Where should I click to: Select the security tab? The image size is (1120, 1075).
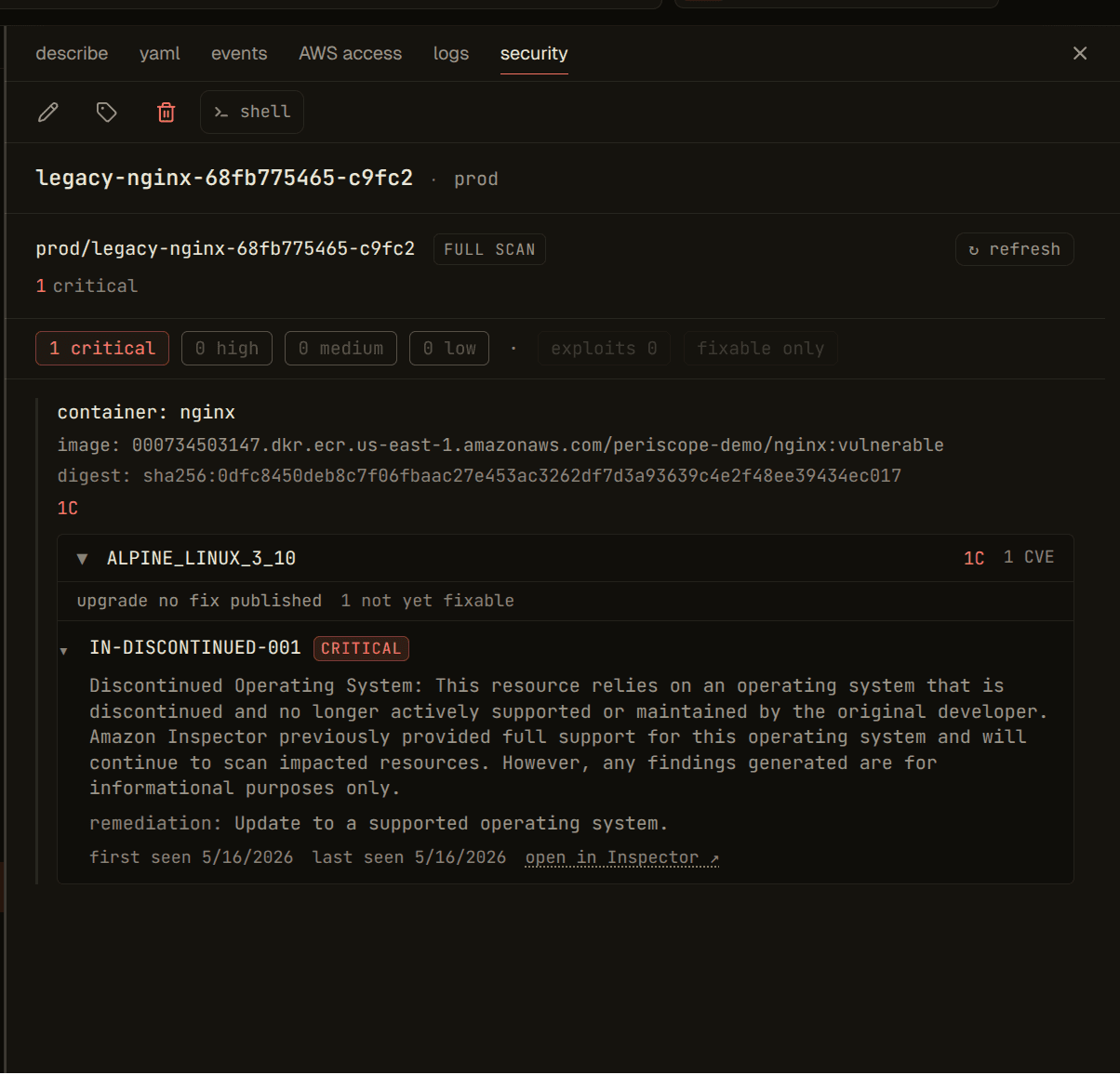tap(534, 54)
